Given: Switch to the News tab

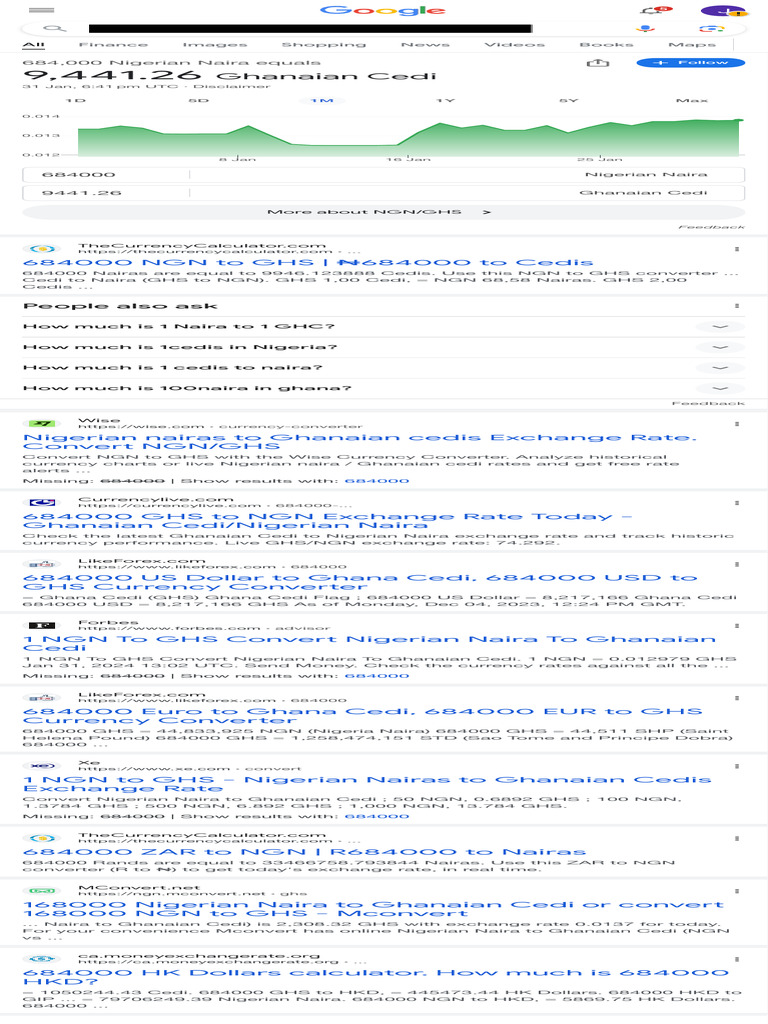Looking at the screenshot, I should click(x=425, y=44).
